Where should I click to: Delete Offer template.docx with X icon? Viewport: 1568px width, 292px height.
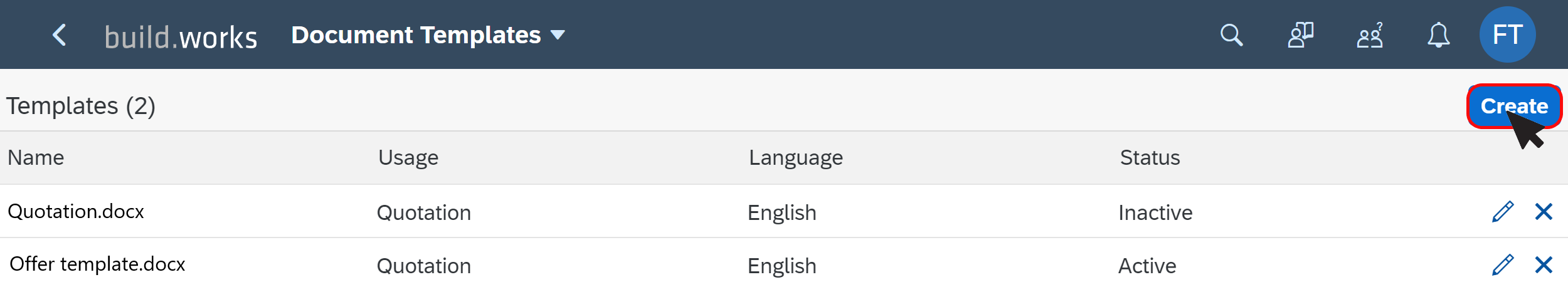1544,265
